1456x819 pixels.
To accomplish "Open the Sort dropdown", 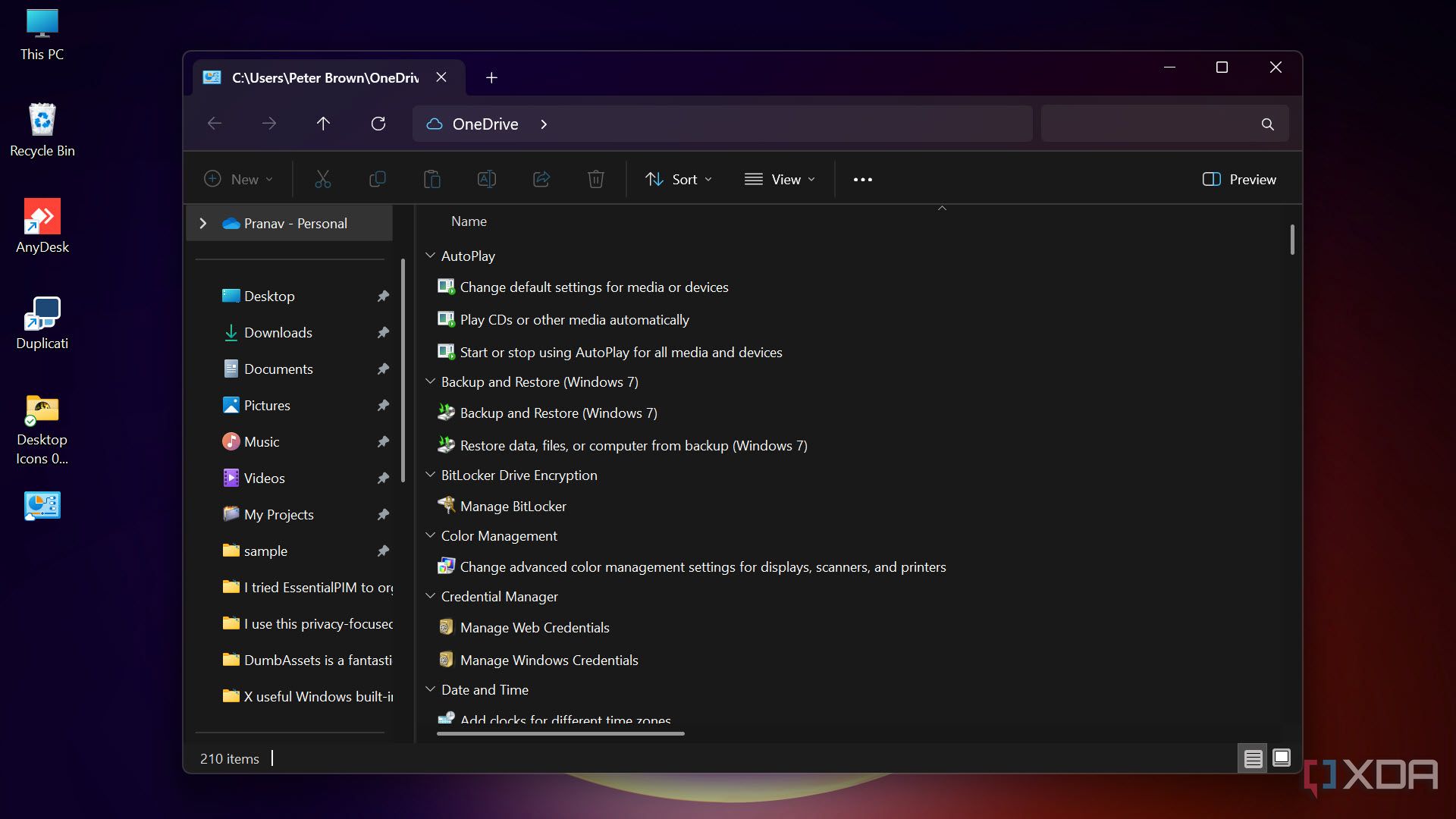I will coord(678,180).
